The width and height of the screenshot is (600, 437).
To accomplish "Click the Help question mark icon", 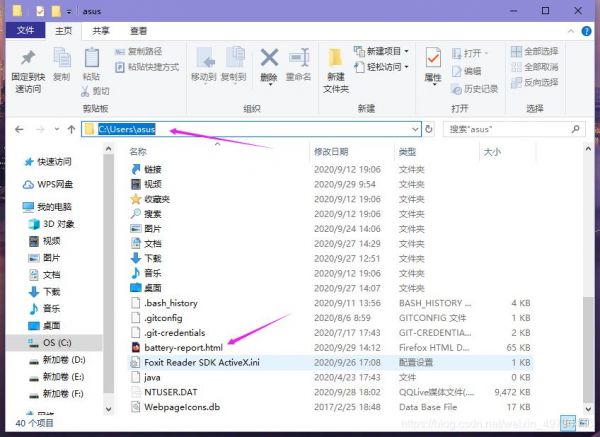I will 586,31.
